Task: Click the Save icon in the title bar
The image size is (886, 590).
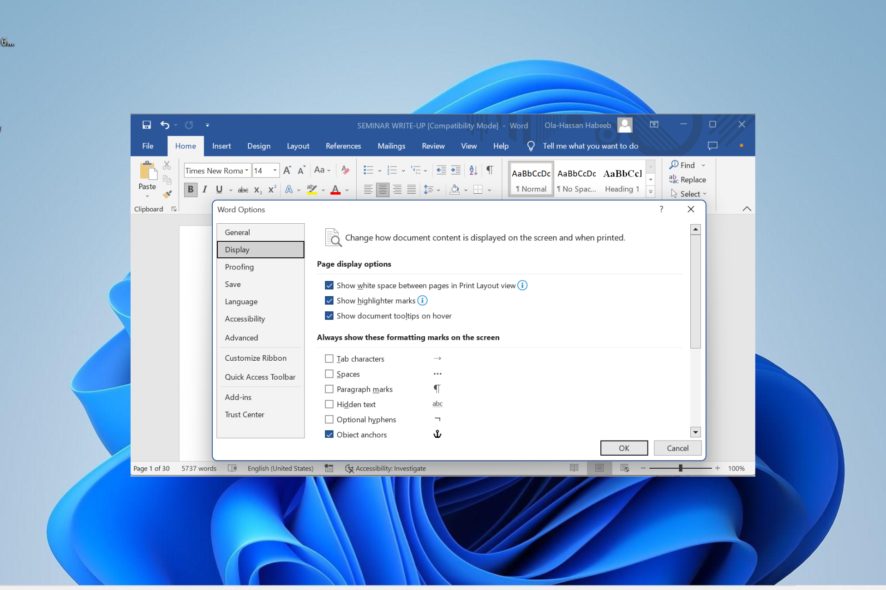Action: 147,125
